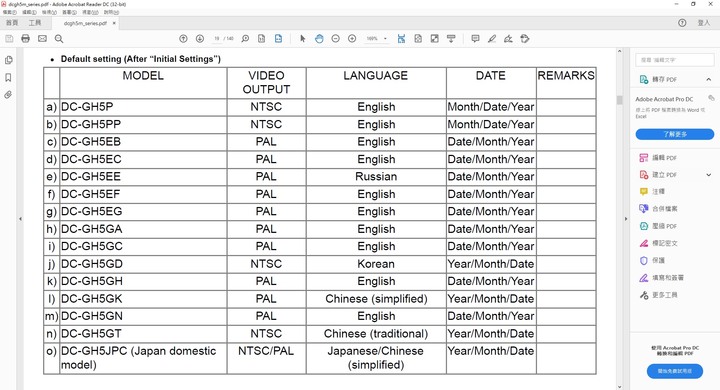720x390 pixels.
Task: Switch to the Tools tab
Action: pos(35,23)
